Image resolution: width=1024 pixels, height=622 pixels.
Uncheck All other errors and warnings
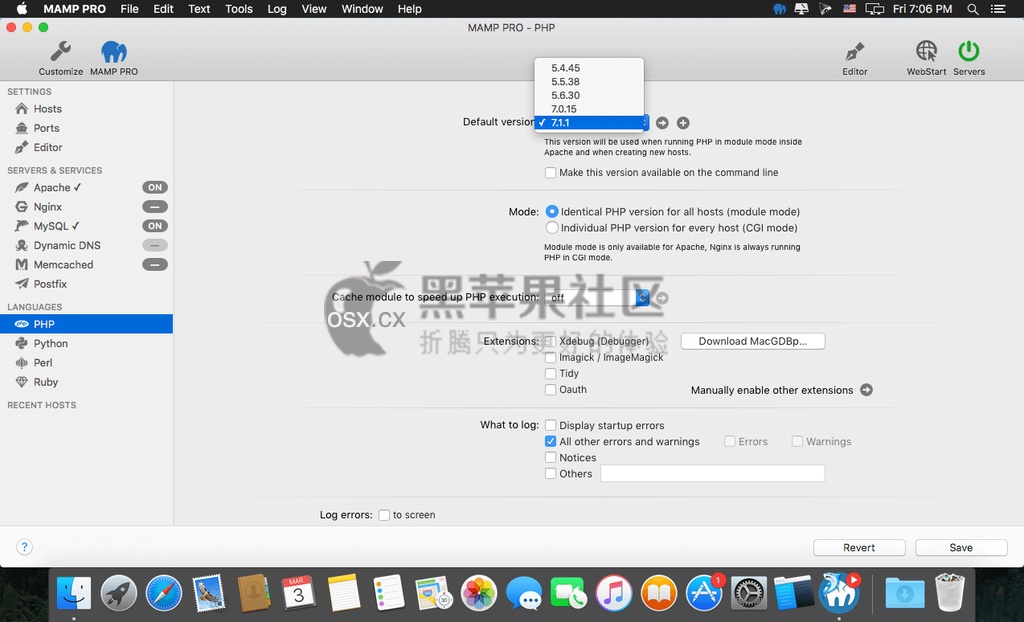pyautogui.click(x=551, y=442)
